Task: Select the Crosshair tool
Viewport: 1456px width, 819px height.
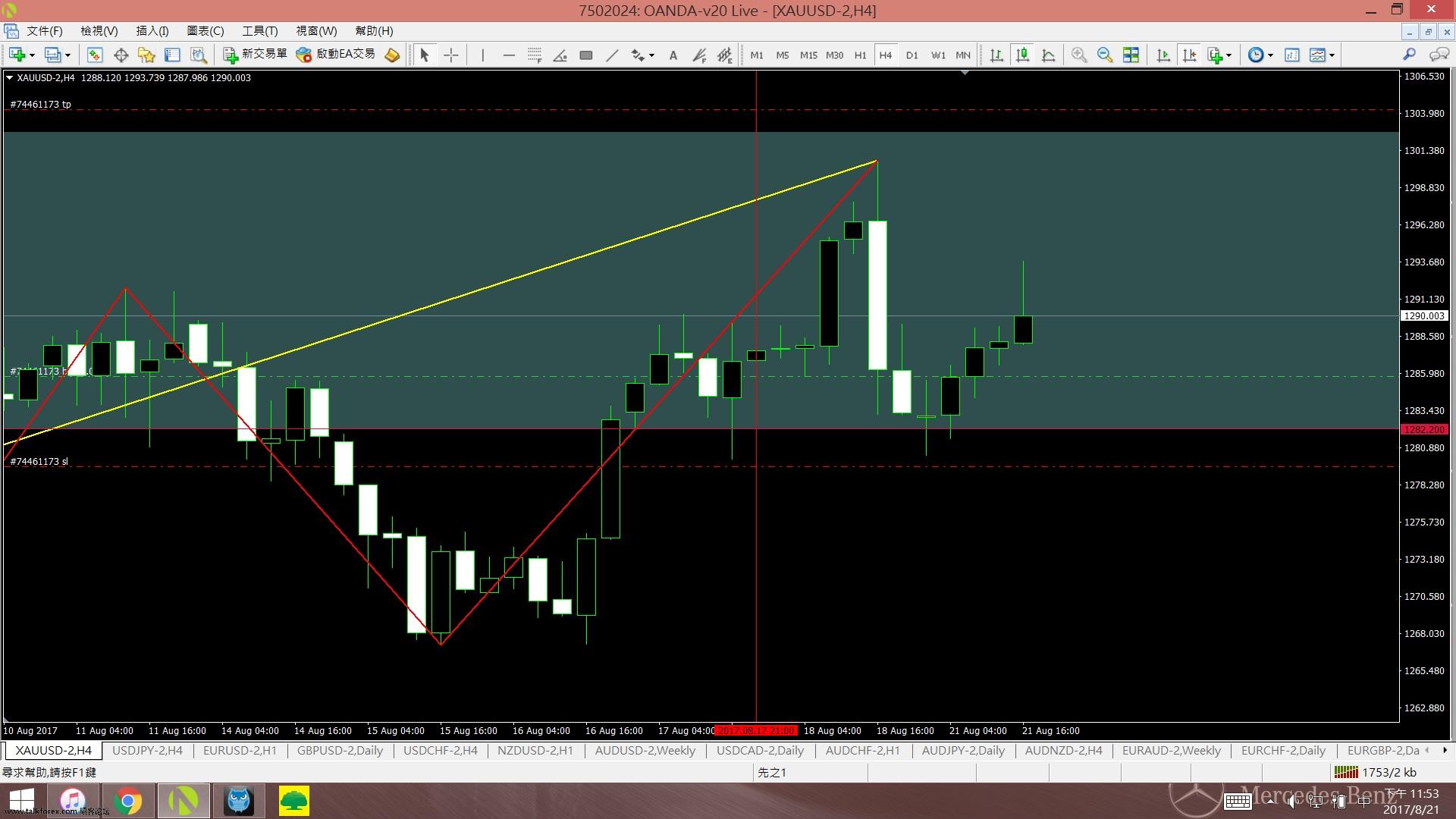Action: point(451,55)
